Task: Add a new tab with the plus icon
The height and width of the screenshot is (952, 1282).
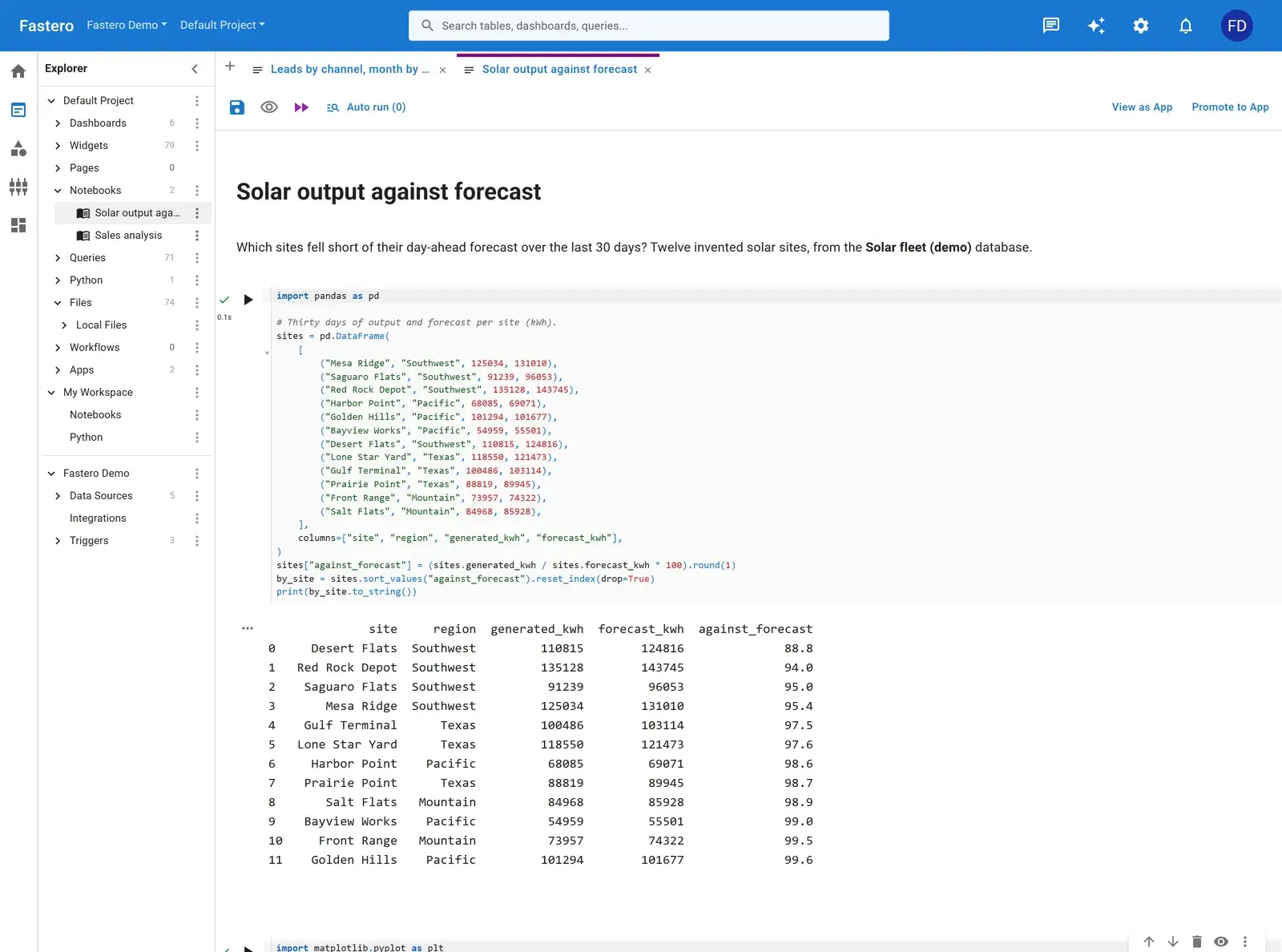Action: pos(230,67)
